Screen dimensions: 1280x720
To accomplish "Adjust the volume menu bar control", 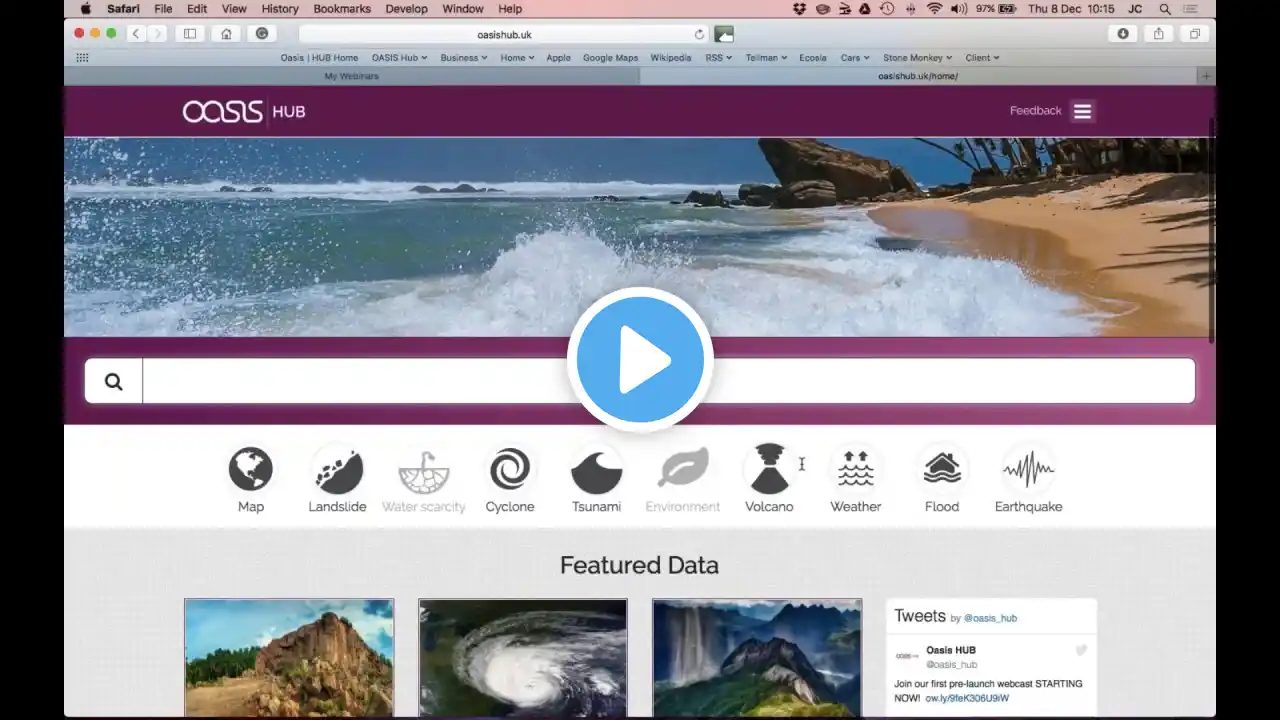I will point(959,9).
